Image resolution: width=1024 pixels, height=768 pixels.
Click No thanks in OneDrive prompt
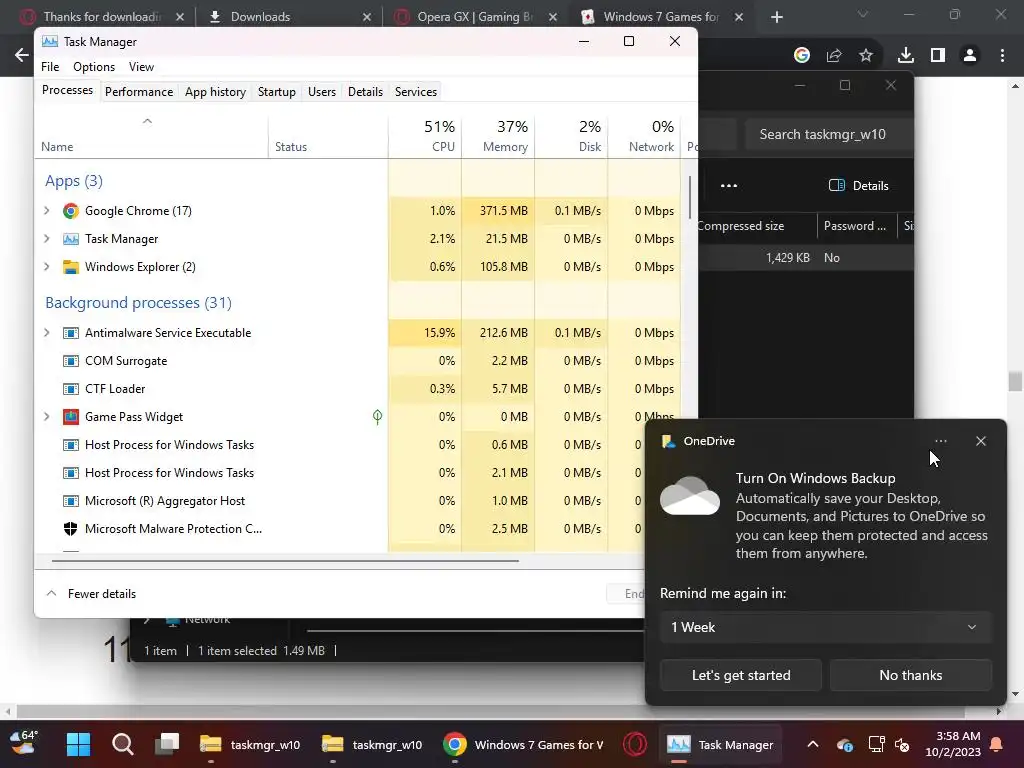tap(910, 675)
